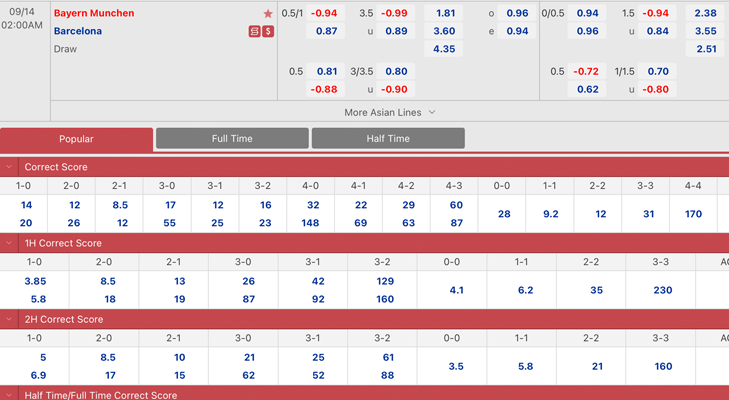
Task: Select full-time 0.5/1 handicap odds -0.94
Action: (325, 13)
